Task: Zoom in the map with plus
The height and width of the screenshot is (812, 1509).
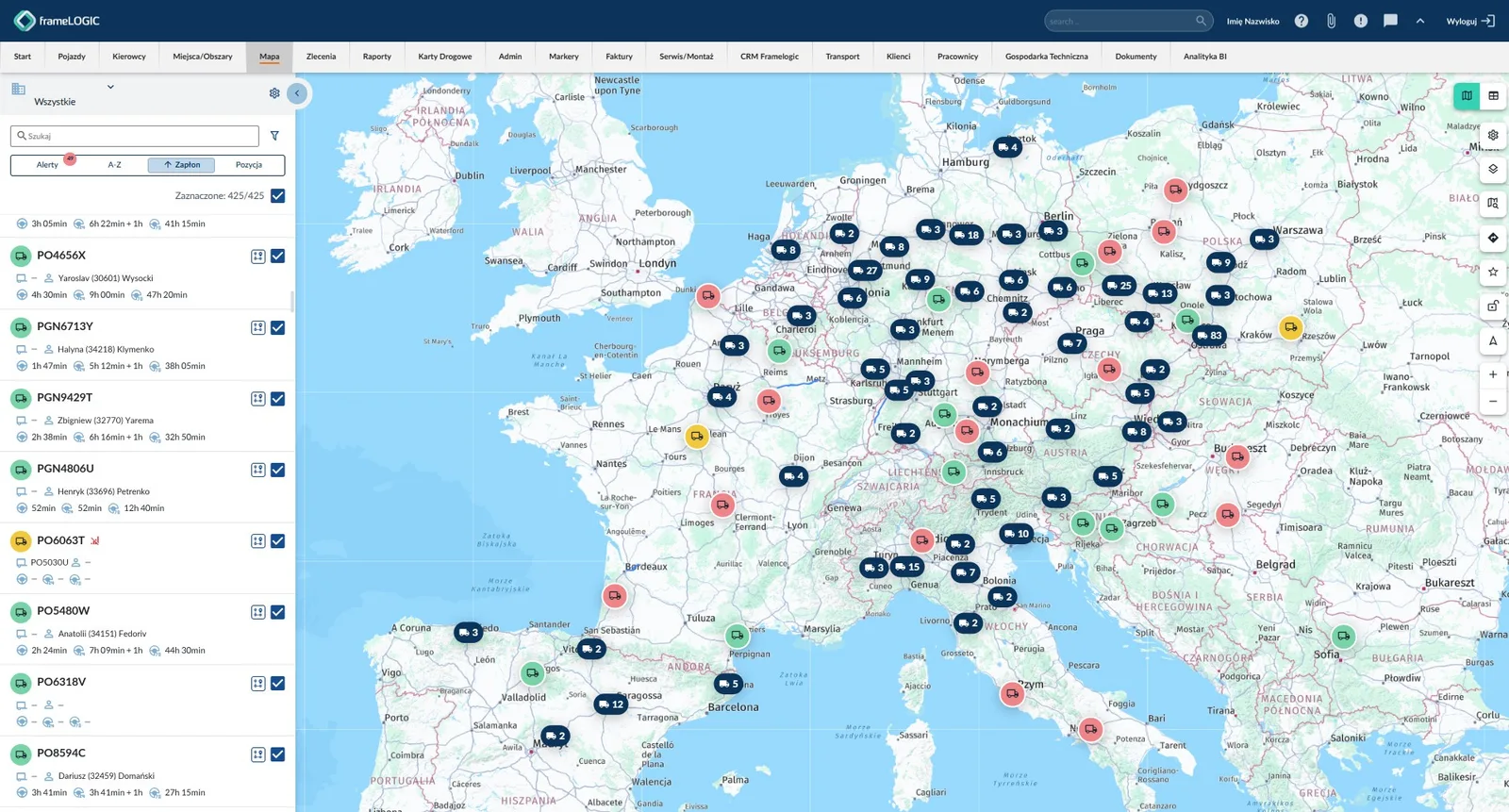Action: point(1493,374)
